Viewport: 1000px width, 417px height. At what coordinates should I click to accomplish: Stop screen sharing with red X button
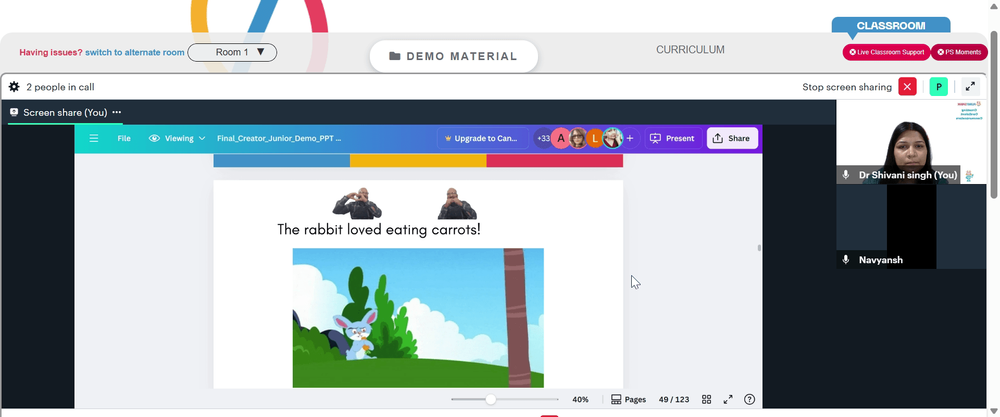pyautogui.click(x=907, y=87)
